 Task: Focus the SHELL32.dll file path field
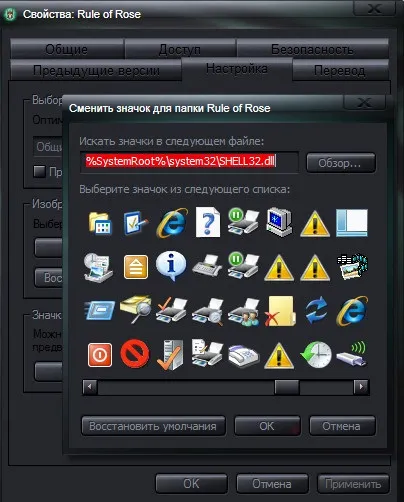(189, 162)
